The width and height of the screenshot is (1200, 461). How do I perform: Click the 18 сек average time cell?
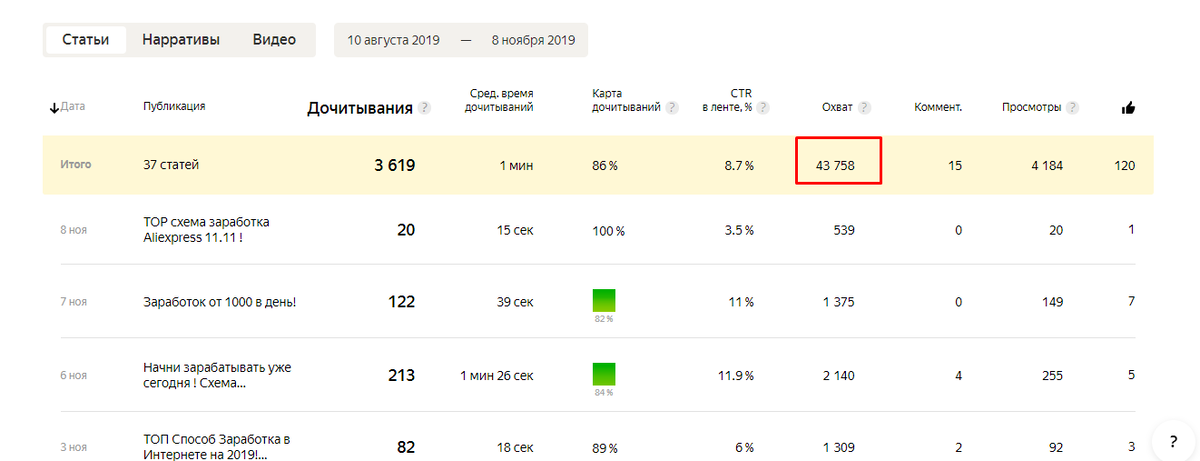(x=515, y=448)
